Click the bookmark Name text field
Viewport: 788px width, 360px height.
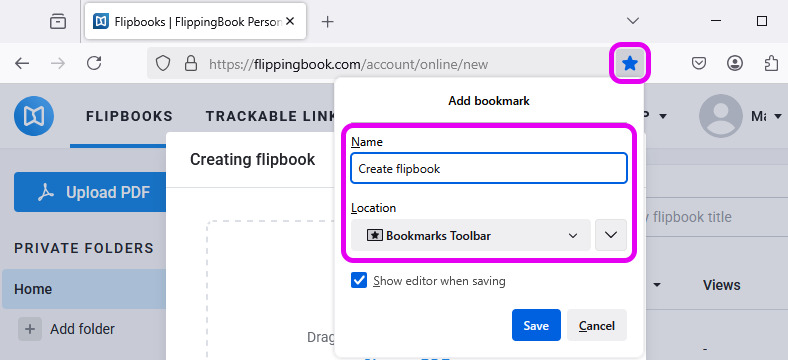[x=488, y=168]
